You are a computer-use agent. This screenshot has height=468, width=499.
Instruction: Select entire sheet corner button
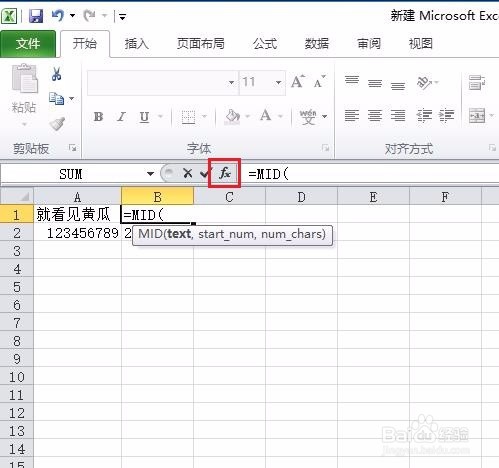[17, 196]
